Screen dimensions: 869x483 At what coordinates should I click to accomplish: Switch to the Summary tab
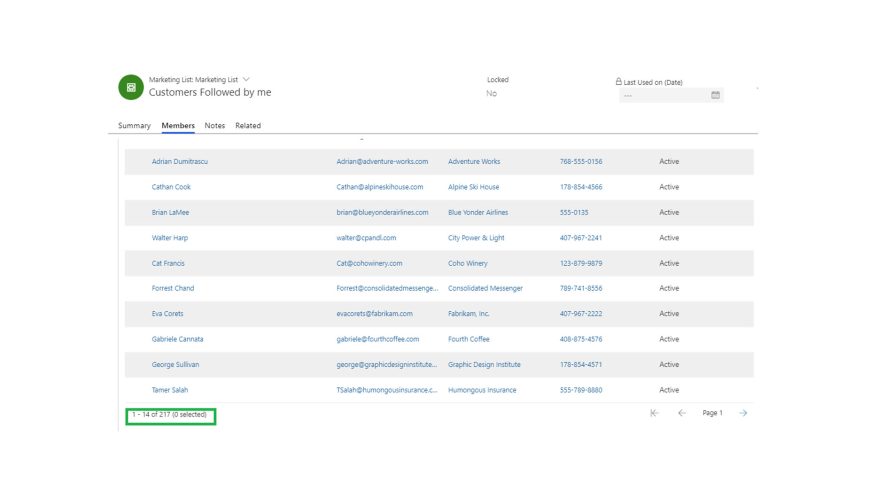(x=134, y=126)
